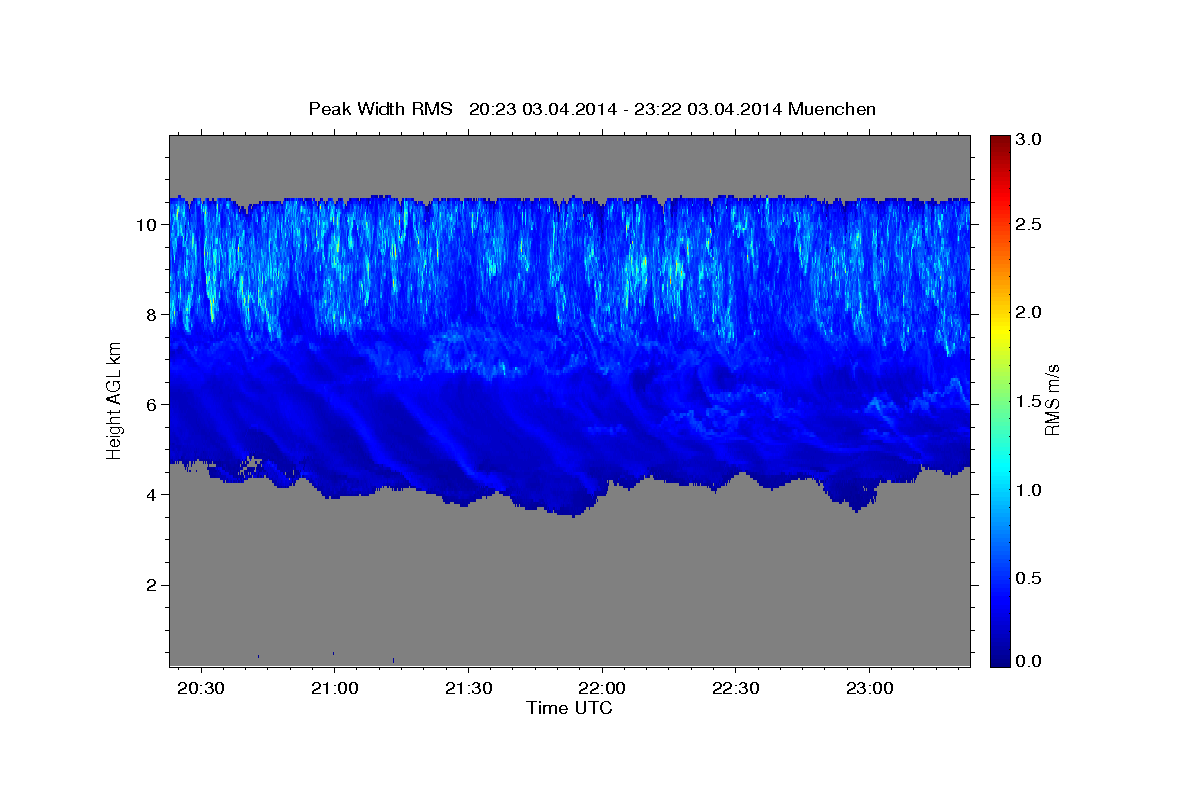The height and width of the screenshot is (800, 1200).
Task: Click the 21:00 time tick label
Action: coord(335,690)
